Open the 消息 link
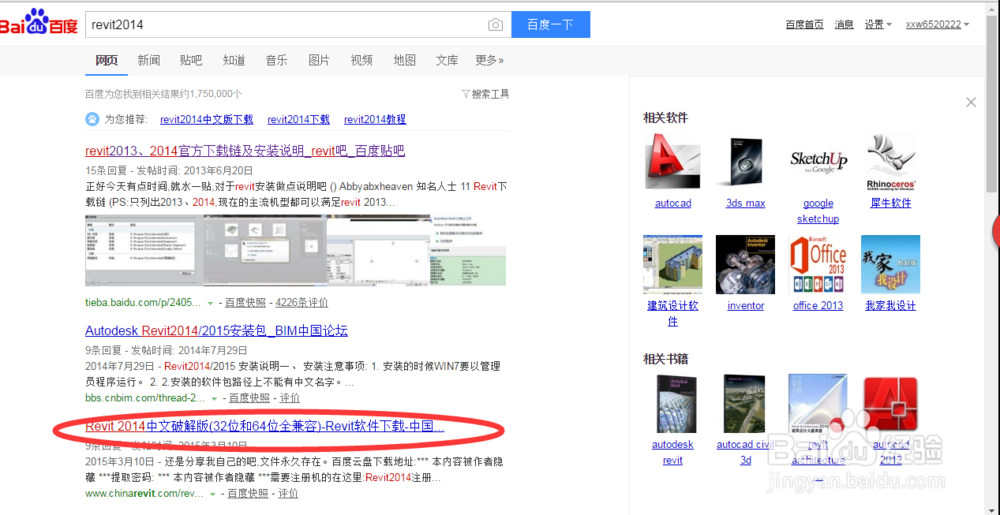Image resolution: width=1000 pixels, height=515 pixels. (x=844, y=25)
